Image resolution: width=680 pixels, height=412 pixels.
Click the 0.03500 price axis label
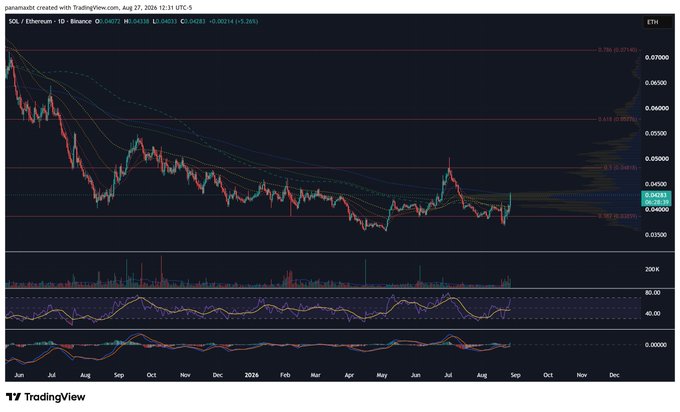pyautogui.click(x=656, y=235)
